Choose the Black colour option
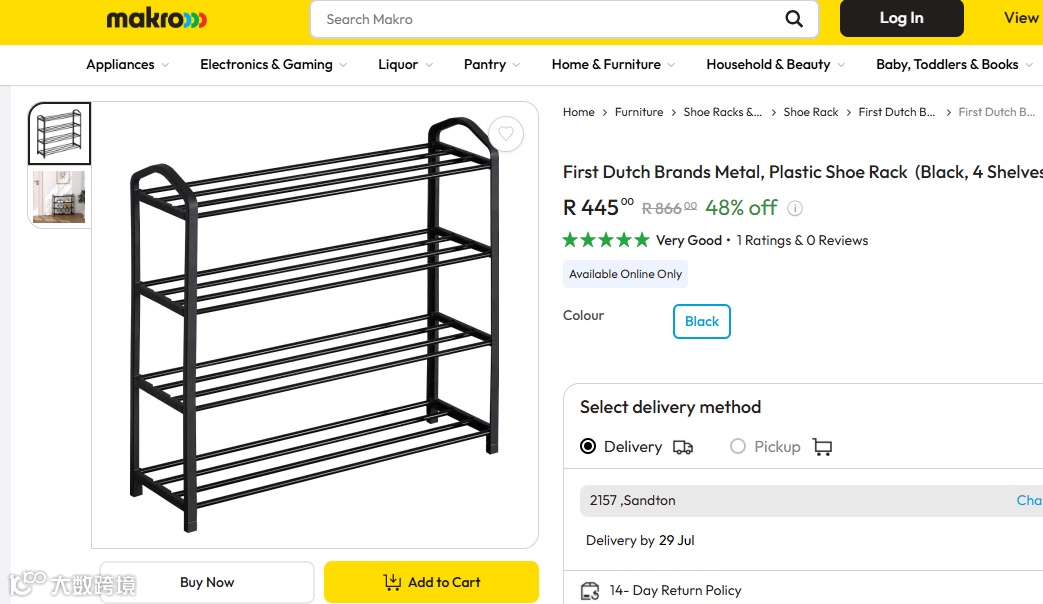 click(702, 322)
